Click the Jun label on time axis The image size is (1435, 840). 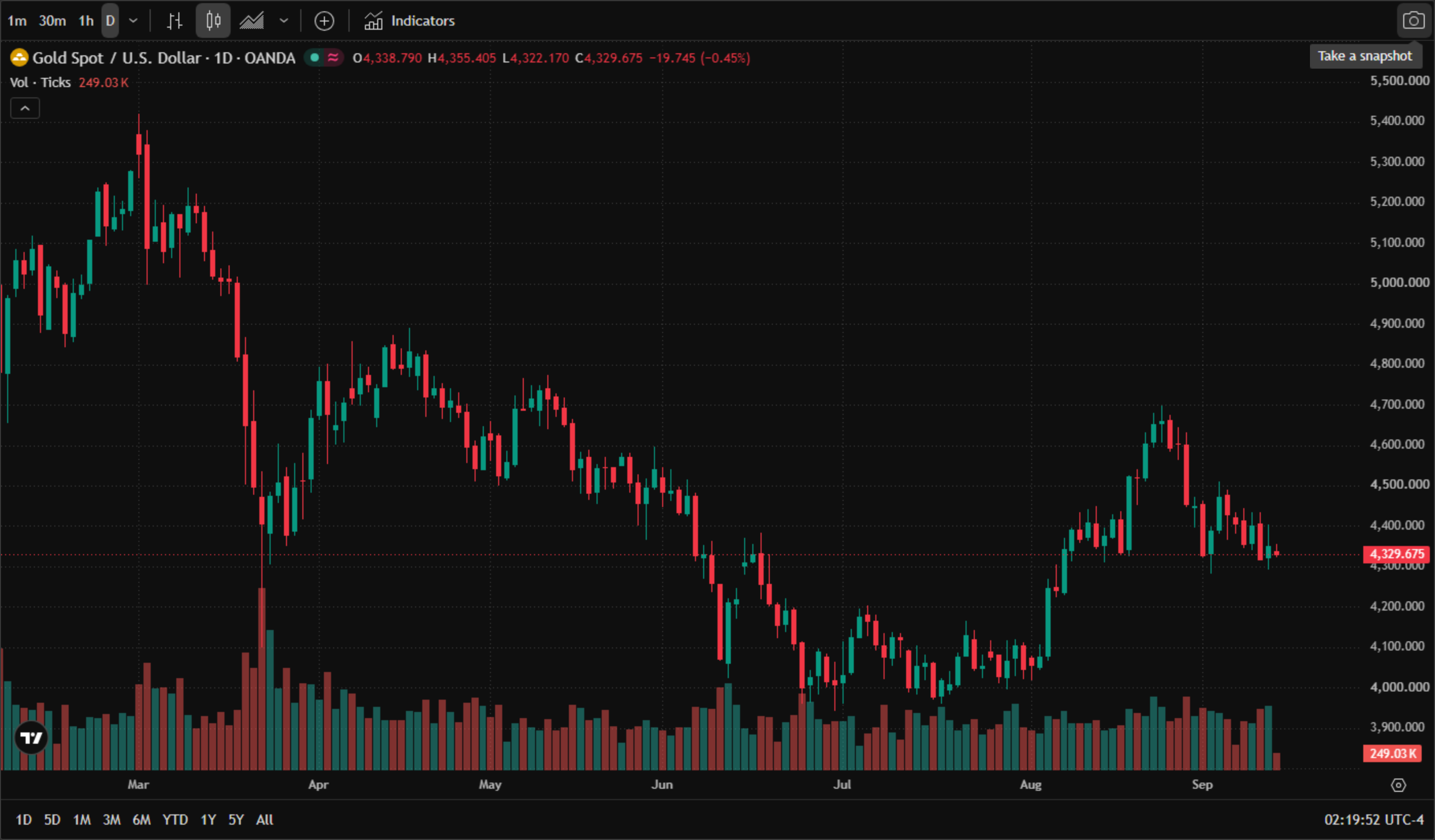662,785
